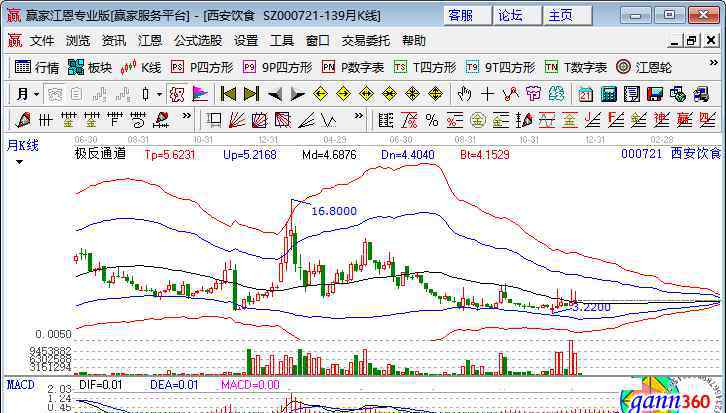
Task: Open the 9T四方形 tool
Action: (x=501, y=68)
